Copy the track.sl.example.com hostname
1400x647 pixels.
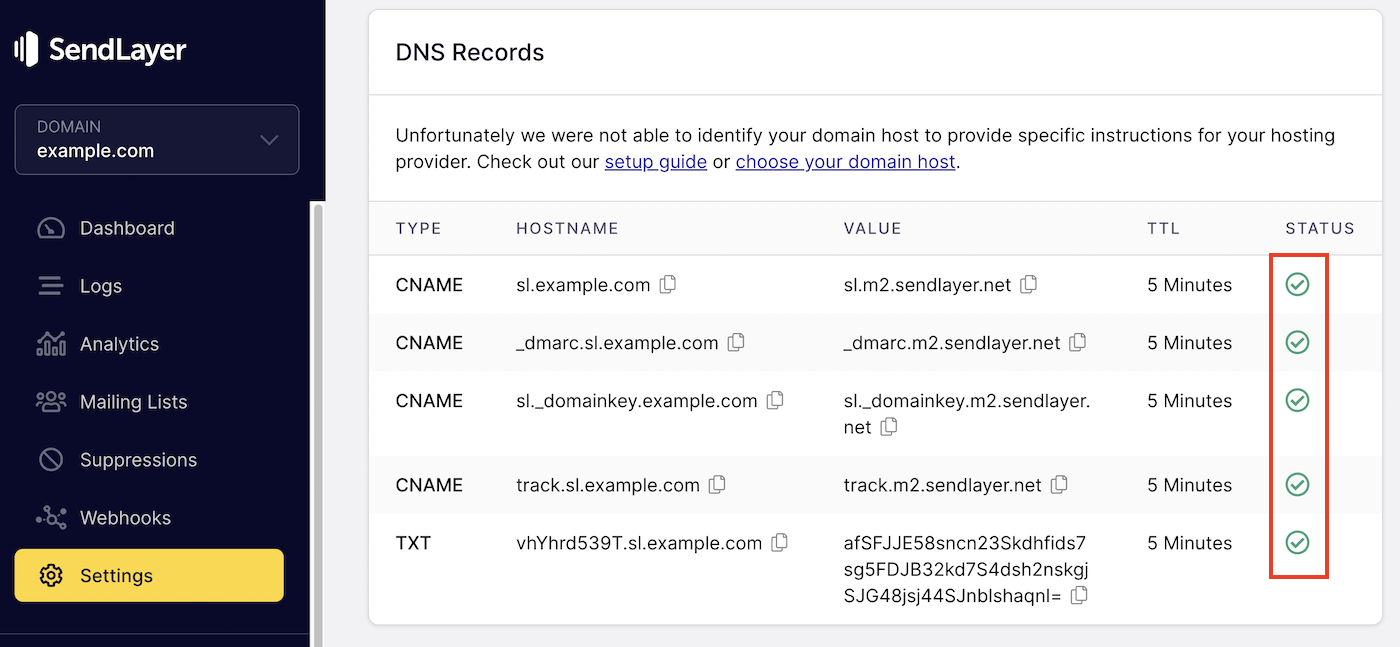coord(717,485)
